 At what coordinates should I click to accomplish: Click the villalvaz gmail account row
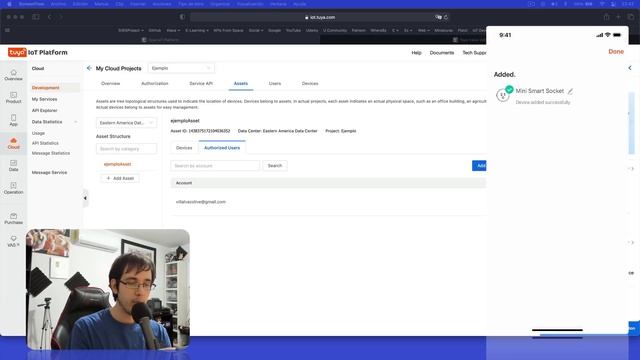click(329, 202)
